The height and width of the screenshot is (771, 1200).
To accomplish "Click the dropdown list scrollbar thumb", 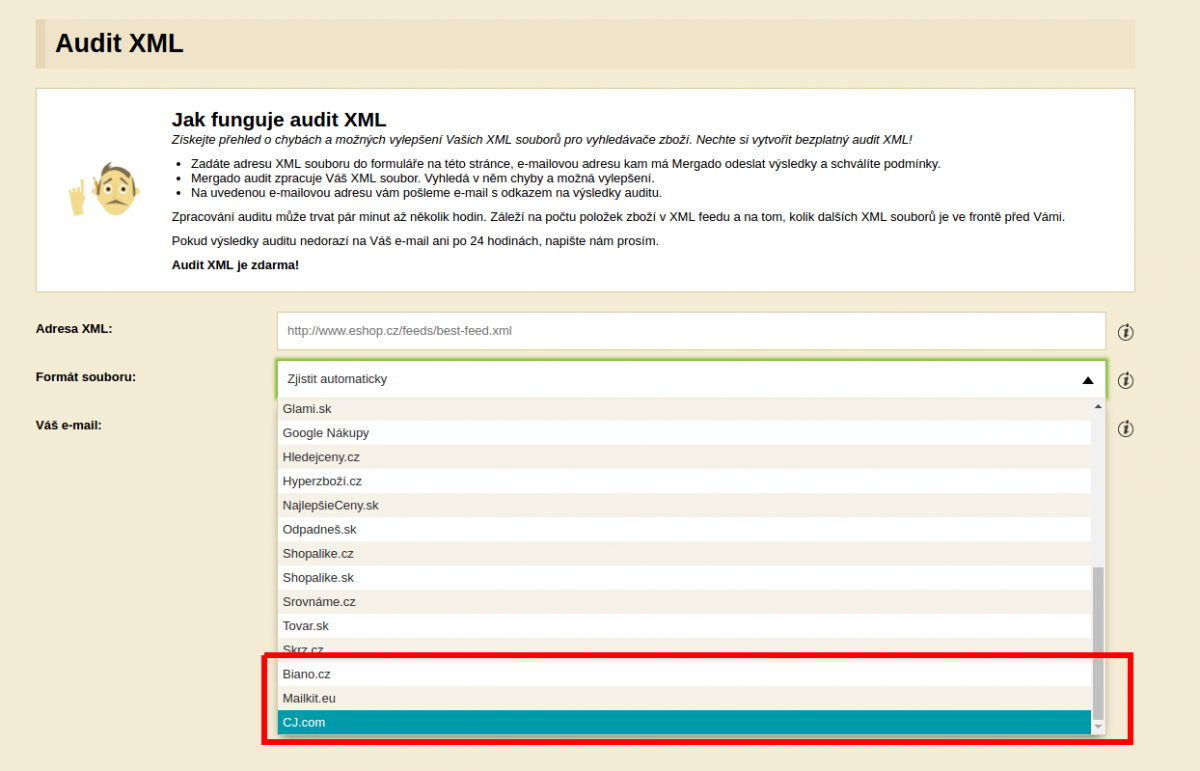I will click(x=1098, y=642).
